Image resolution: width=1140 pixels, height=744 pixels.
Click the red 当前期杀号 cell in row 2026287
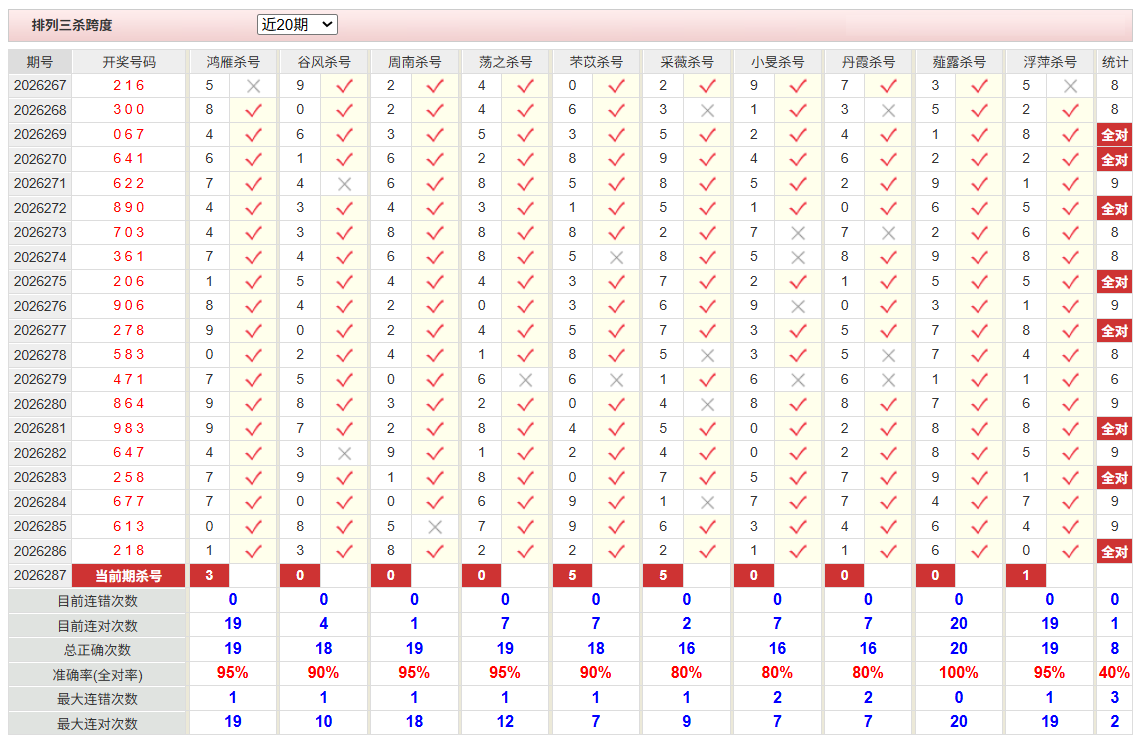click(x=129, y=576)
